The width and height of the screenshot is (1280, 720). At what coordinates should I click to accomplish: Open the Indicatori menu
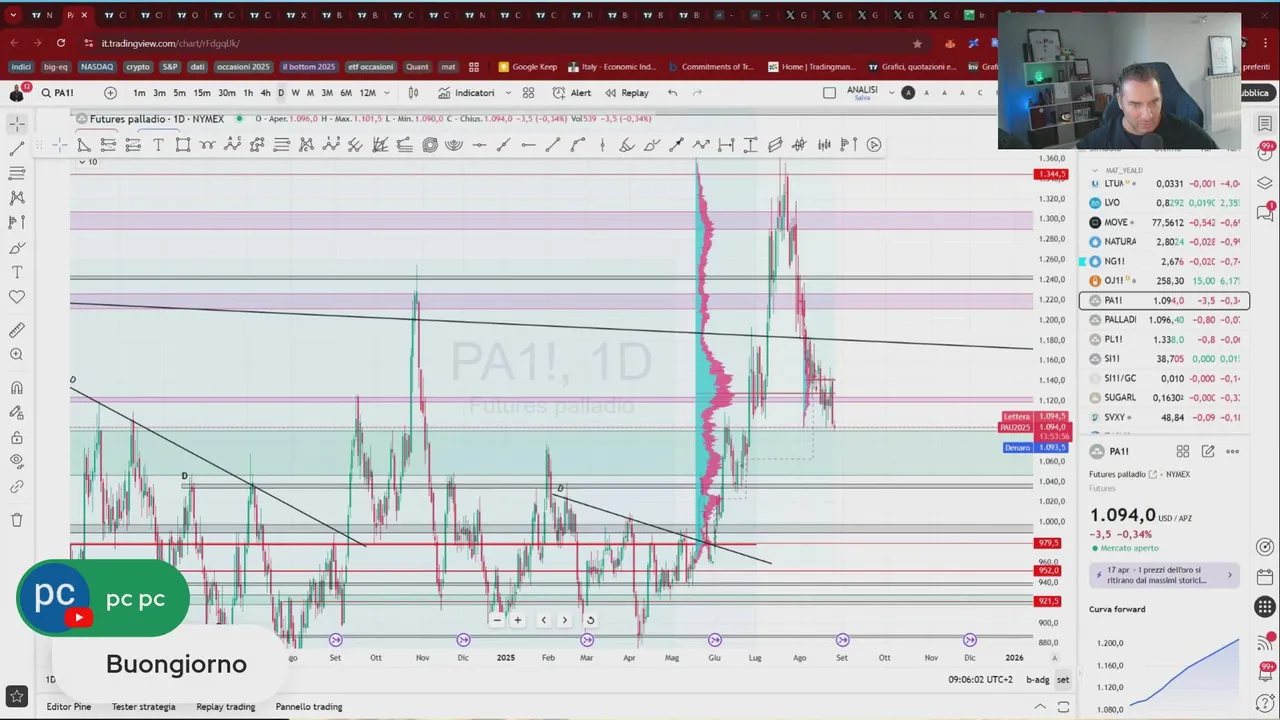coord(466,93)
